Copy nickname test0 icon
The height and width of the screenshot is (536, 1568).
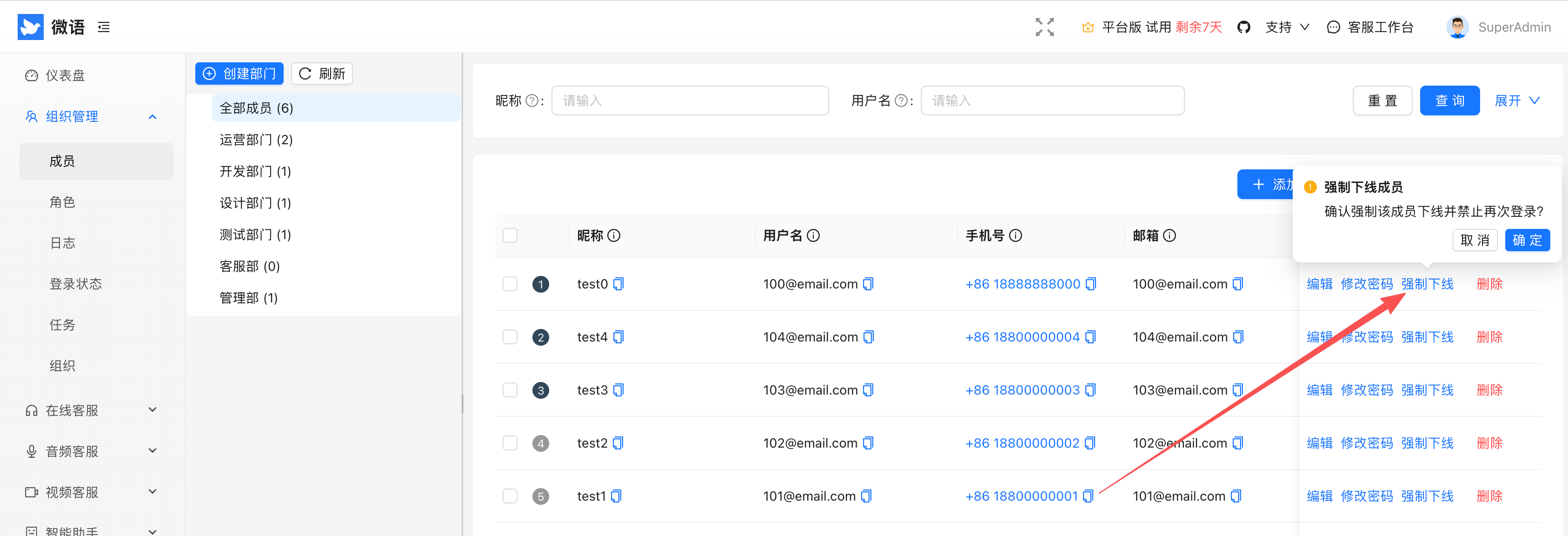point(618,284)
